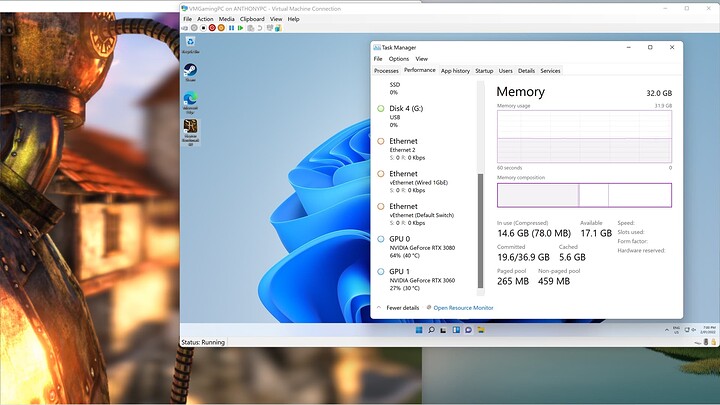The height and width of the screenshot is (405, 720).
Task: Select the game shortcut below Edge icon
Action: tap(190, 133)
